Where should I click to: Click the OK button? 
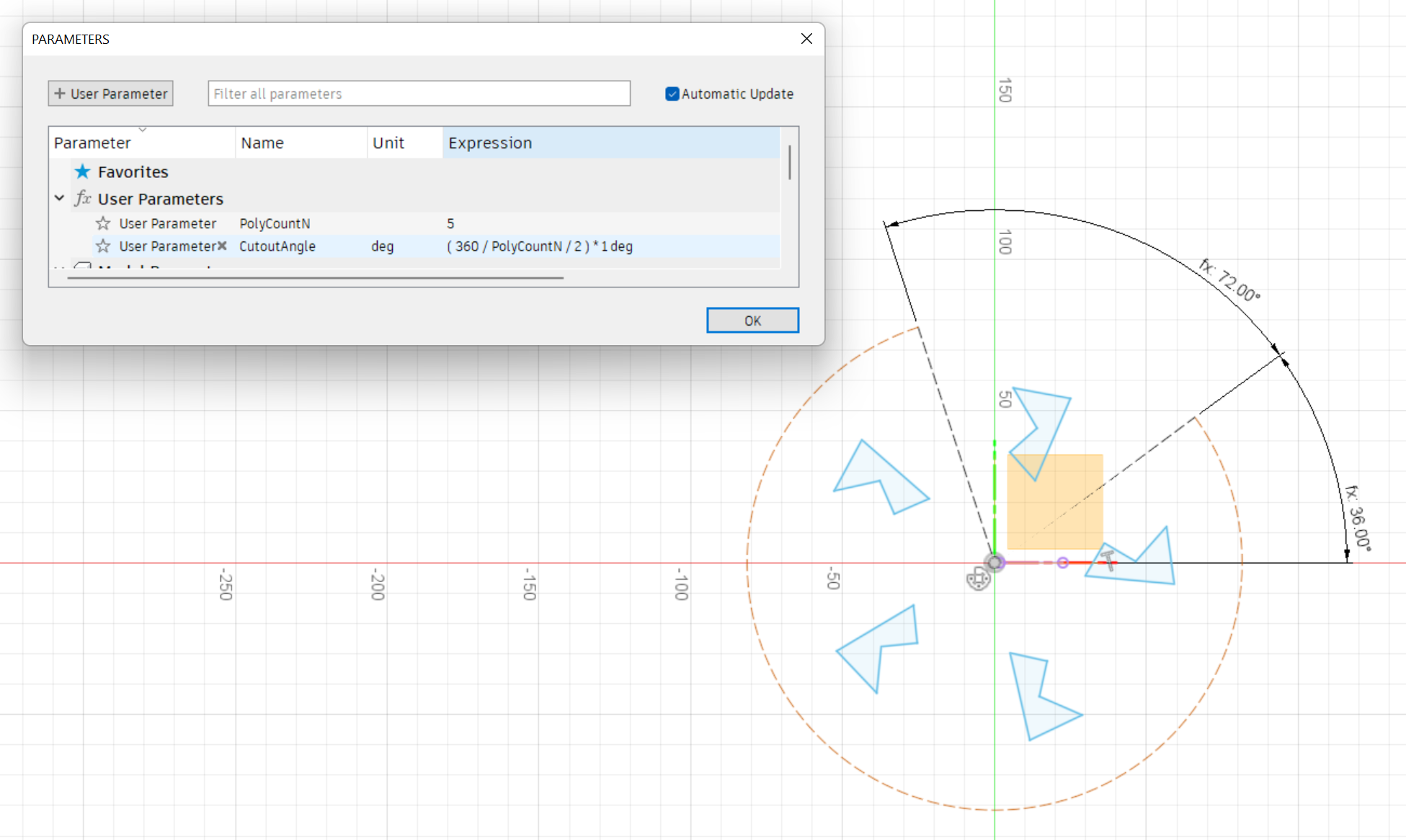(752, 320)
